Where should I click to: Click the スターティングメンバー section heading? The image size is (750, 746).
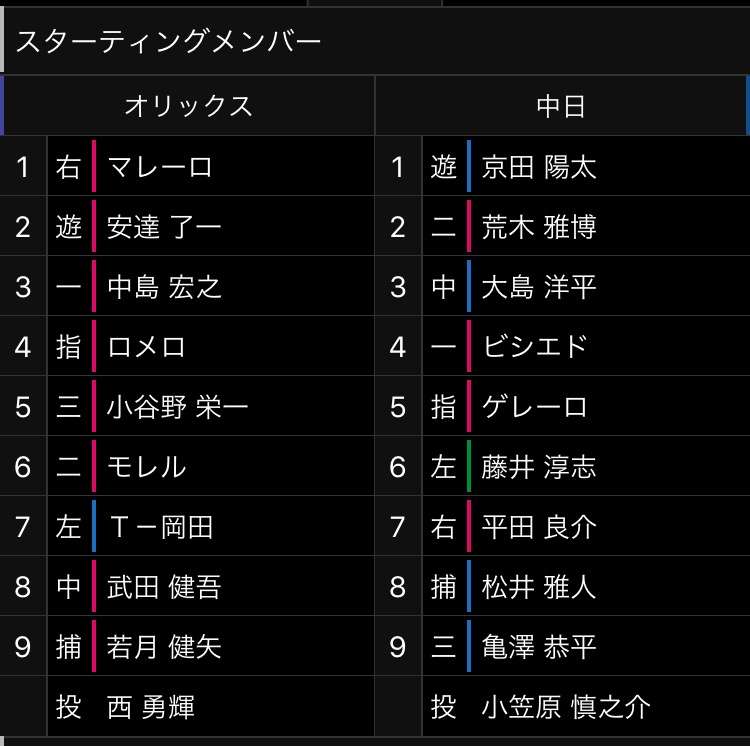tap(168, 41)
